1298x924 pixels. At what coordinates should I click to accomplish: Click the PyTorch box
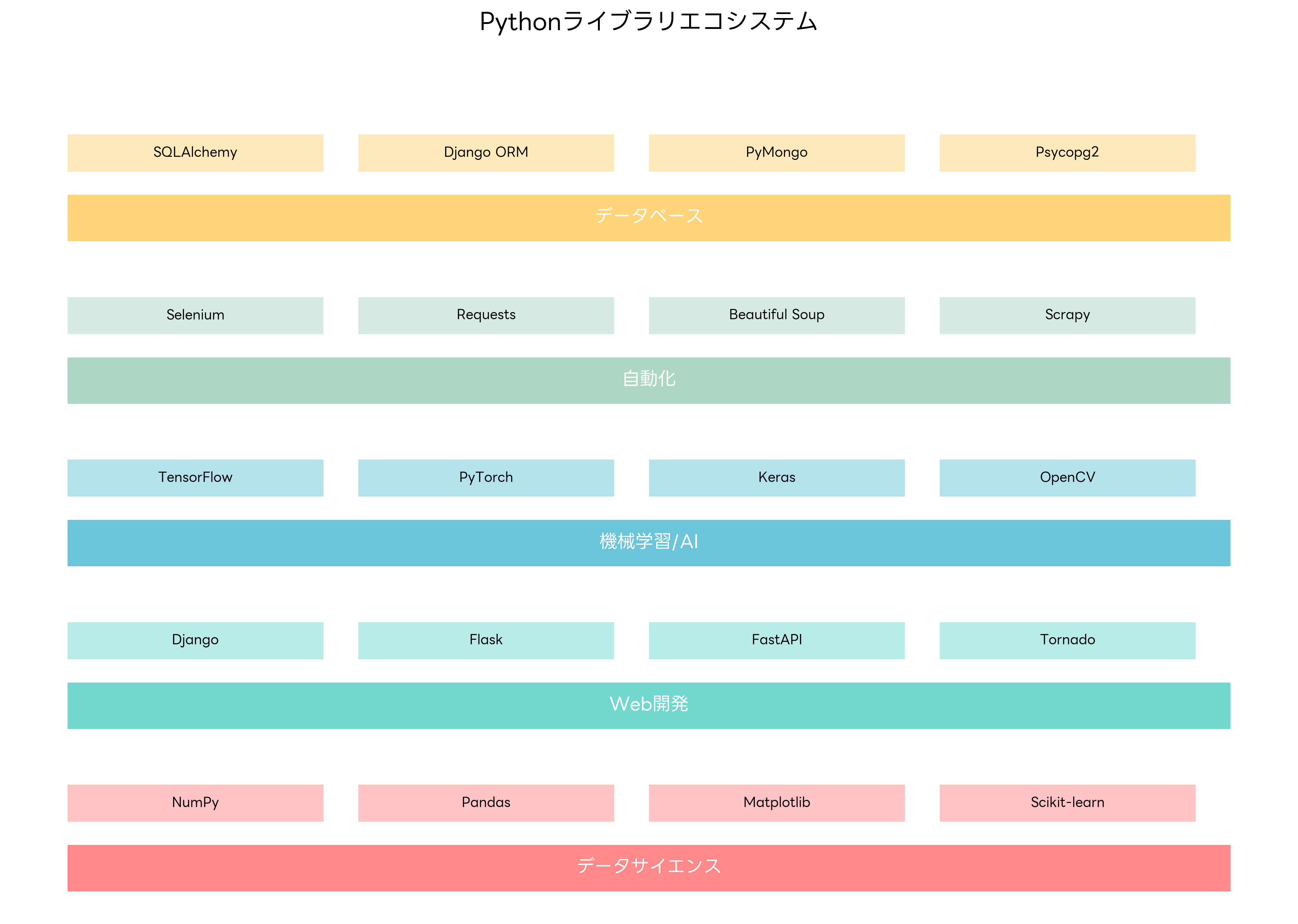tap(486, 478)
